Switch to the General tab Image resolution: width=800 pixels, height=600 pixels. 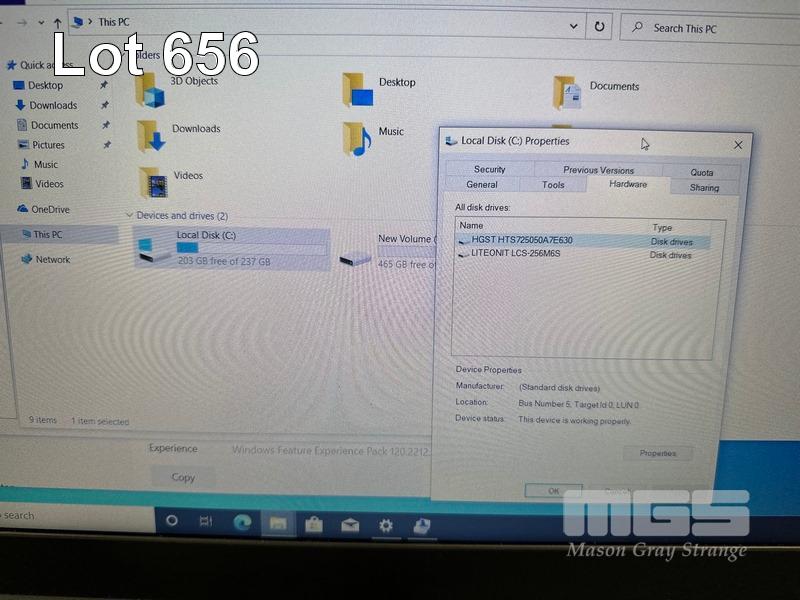point(482,185)
